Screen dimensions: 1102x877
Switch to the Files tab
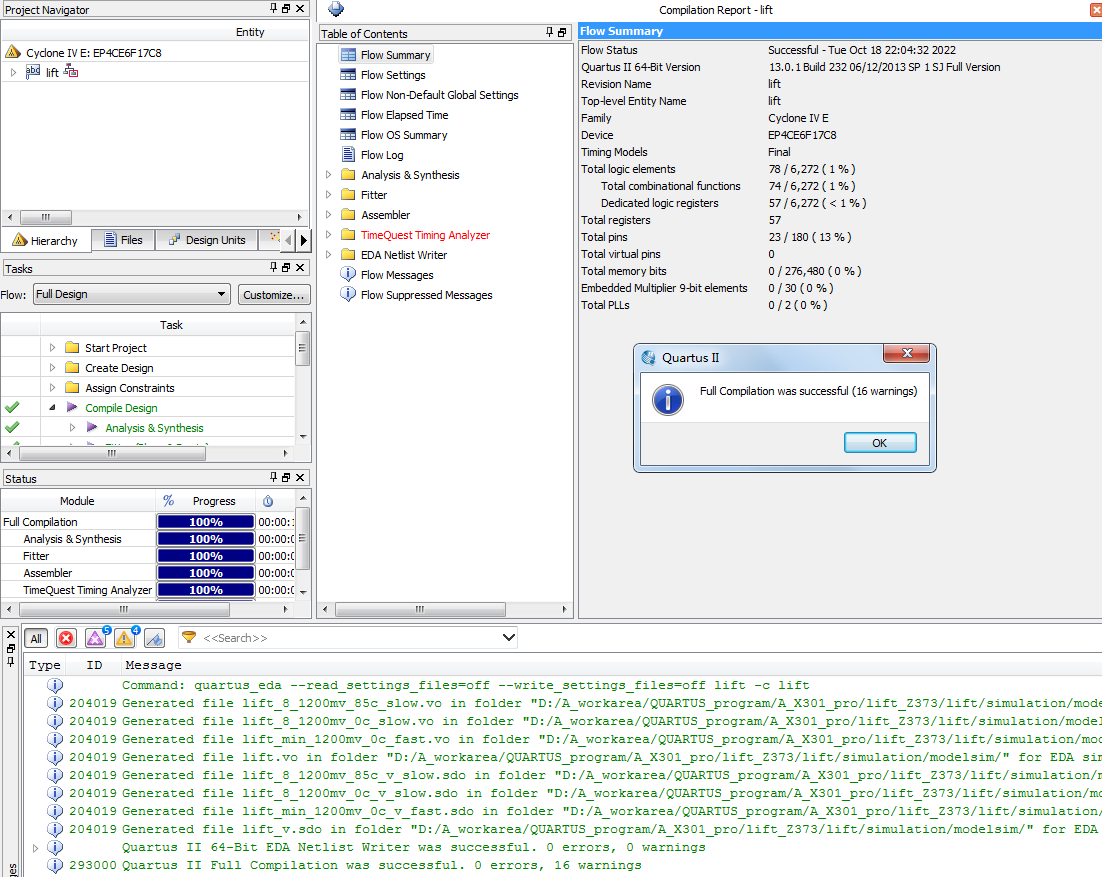pos(124,240)
